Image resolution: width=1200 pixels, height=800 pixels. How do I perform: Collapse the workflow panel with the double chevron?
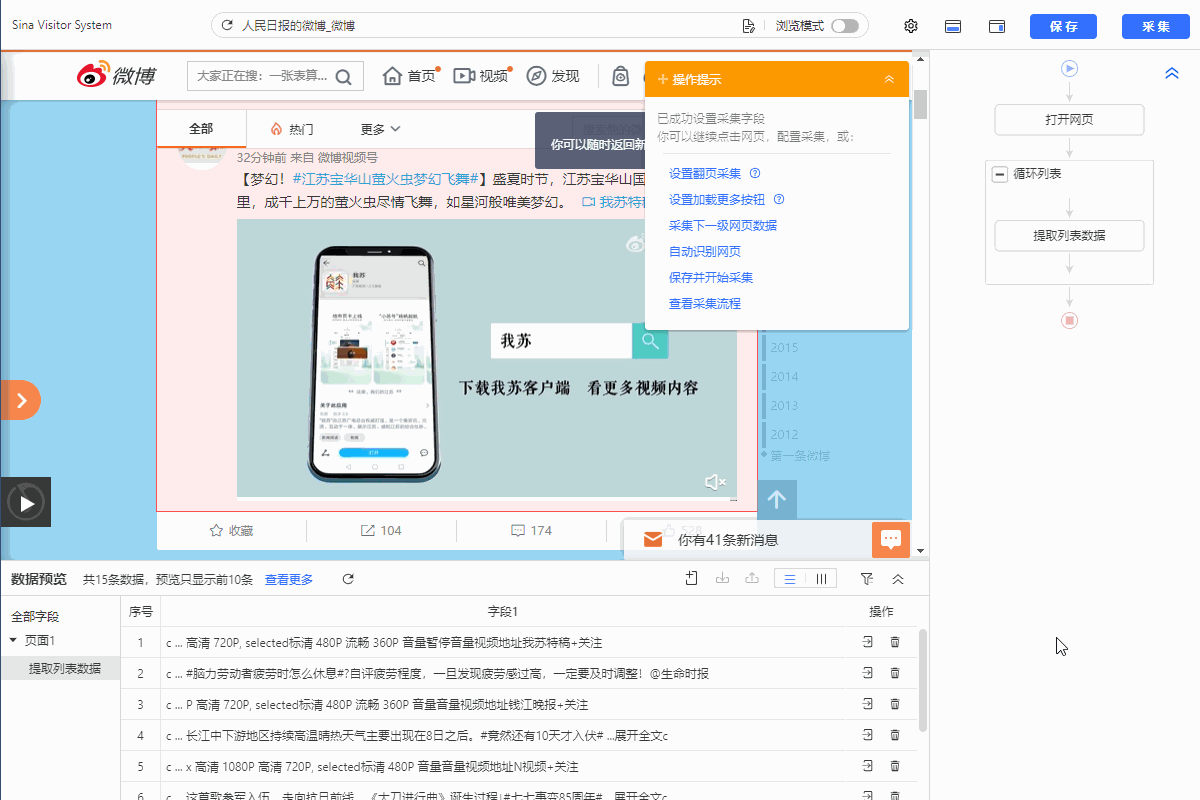pos(1172,73)
